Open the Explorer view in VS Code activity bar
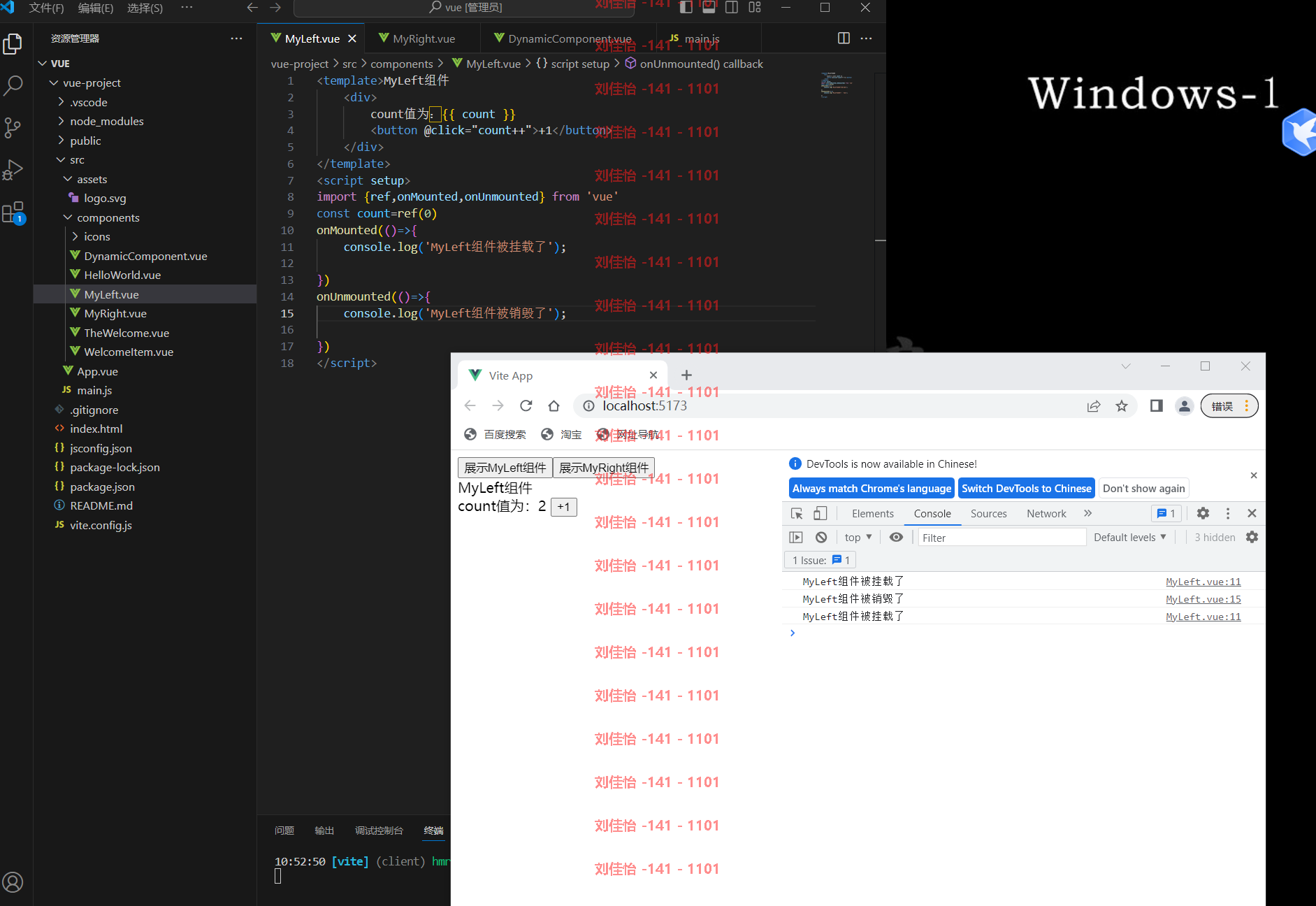The width and height of the screenshot is (1316, 906). click(13, 44)
